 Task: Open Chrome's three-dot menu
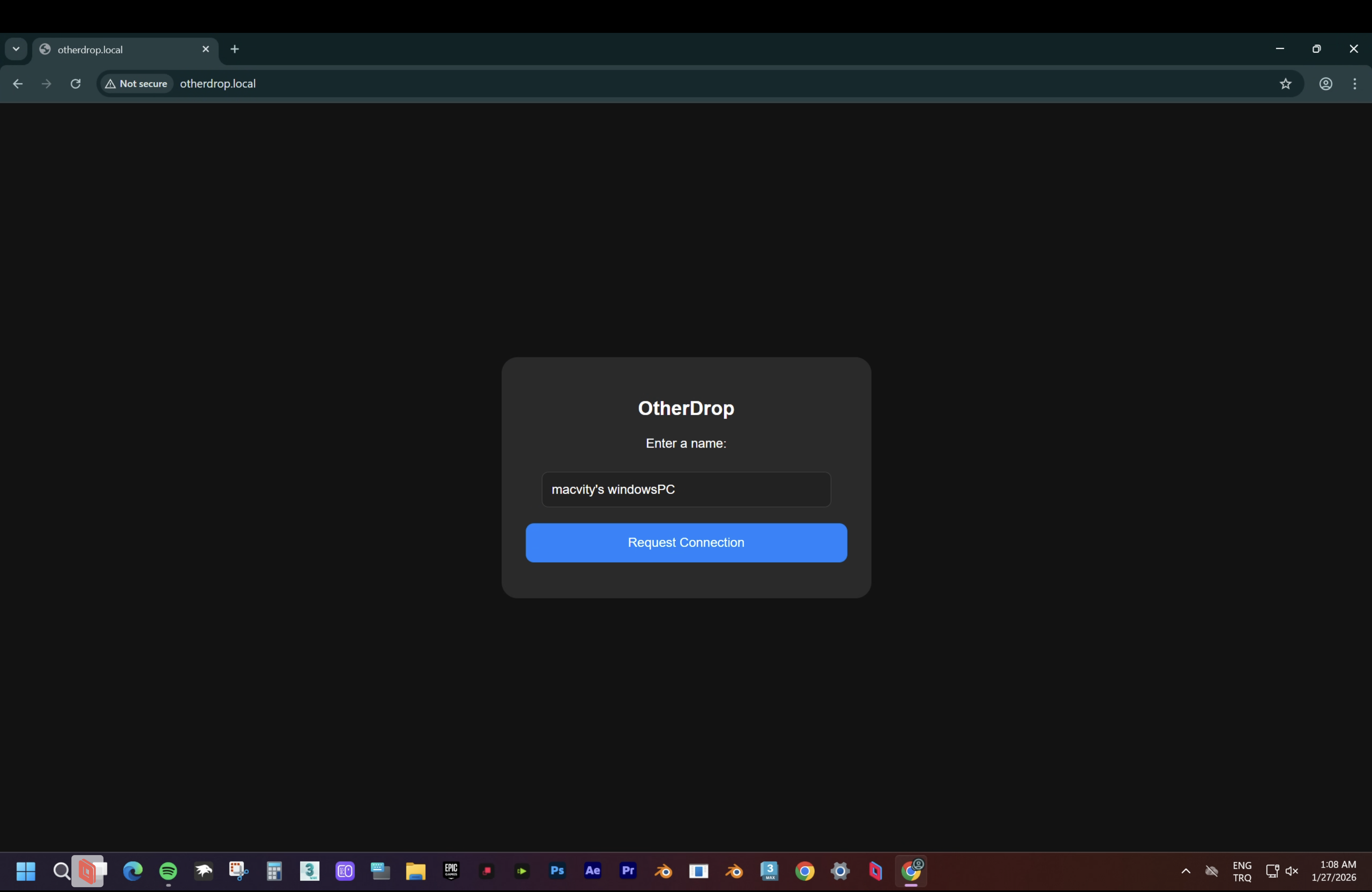pyautogui.click(x=1355, y=83)
